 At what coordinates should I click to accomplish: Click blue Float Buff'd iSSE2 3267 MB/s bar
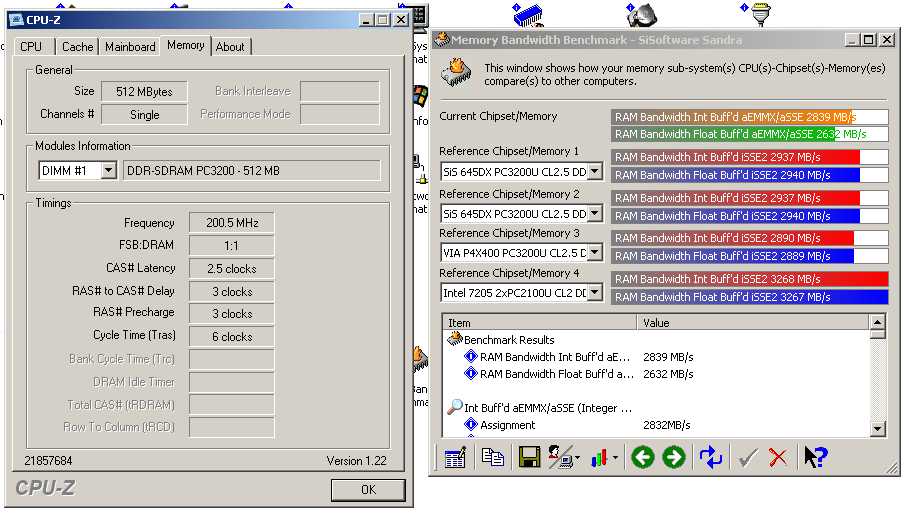pyautogui.click(x=749, y=297)
